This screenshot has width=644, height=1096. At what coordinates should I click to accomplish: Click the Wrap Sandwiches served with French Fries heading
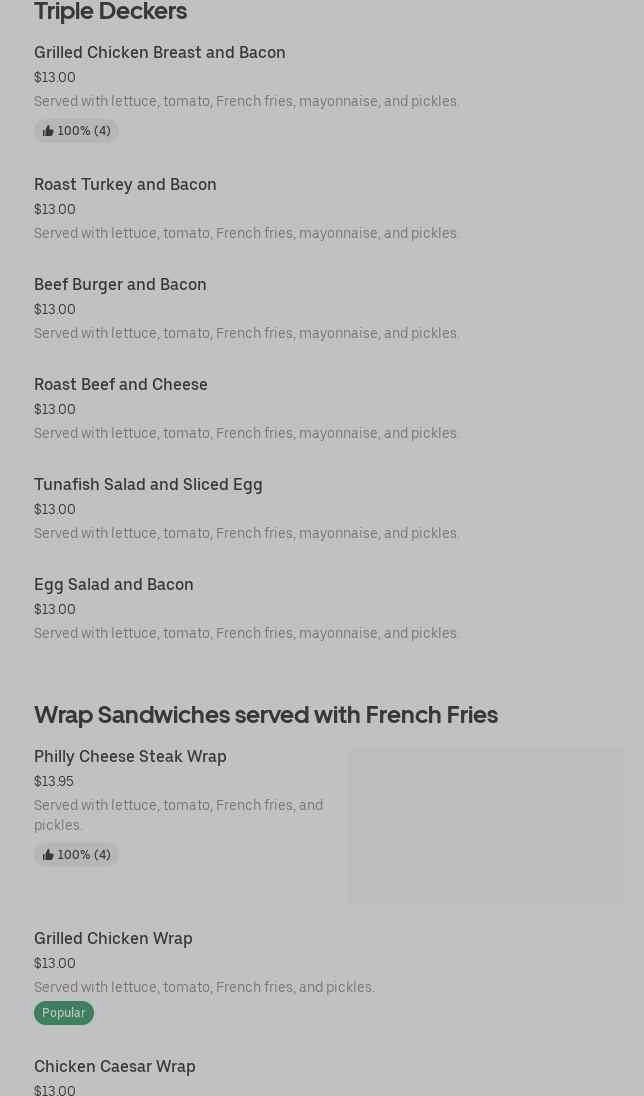pos(266,714)
